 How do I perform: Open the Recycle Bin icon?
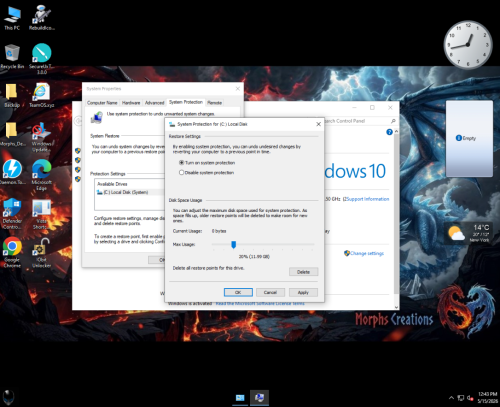(x=12, y=56)
